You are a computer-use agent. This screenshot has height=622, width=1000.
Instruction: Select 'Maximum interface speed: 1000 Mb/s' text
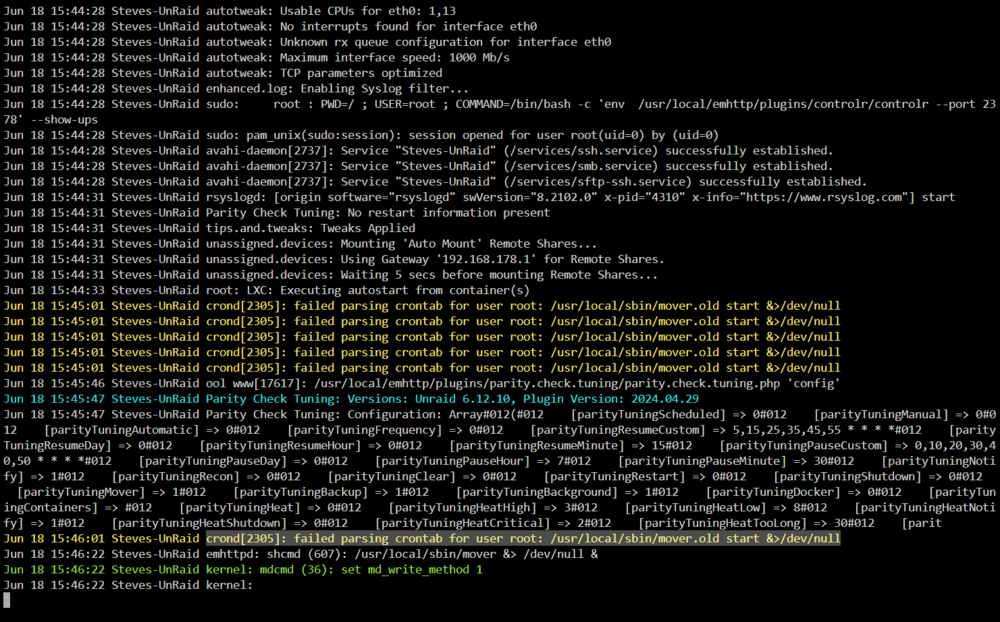coord(395,57)
